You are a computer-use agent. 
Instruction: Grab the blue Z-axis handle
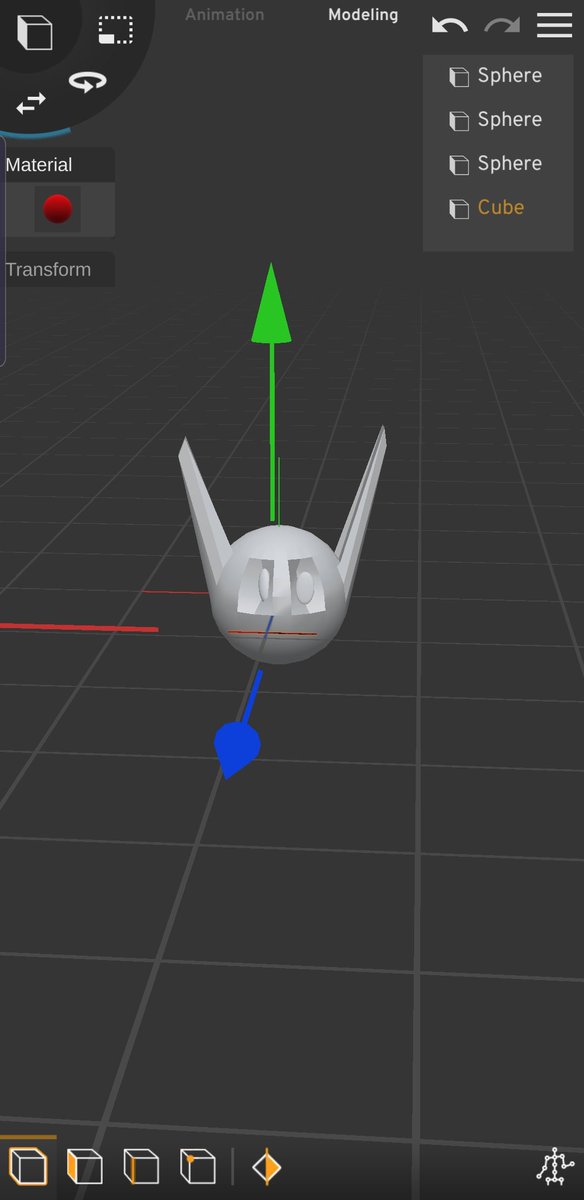(x=237, y=748)
